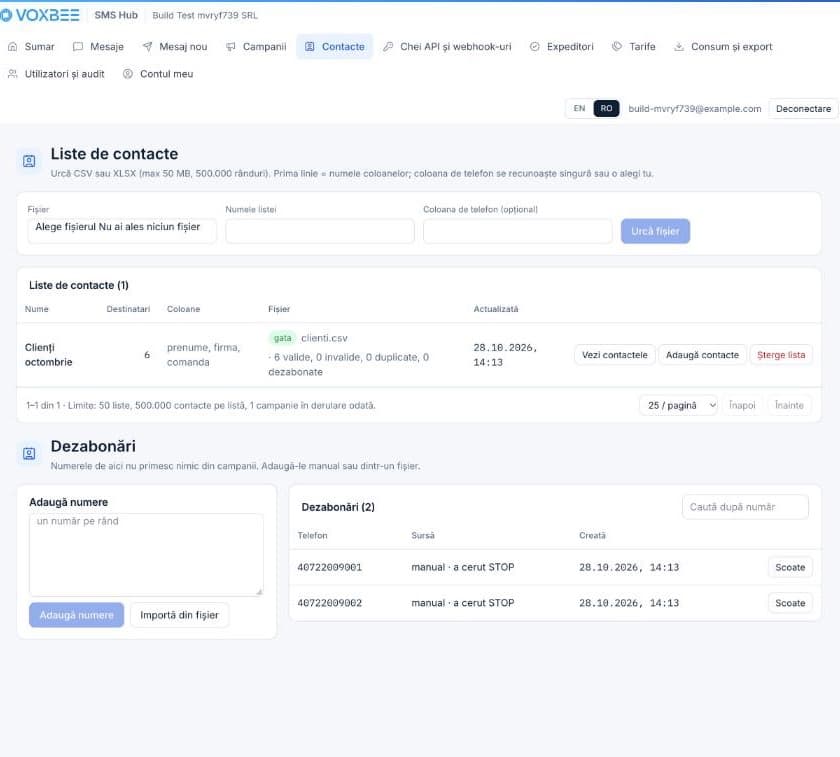Open the 25 / pagină dropdown

679,406
